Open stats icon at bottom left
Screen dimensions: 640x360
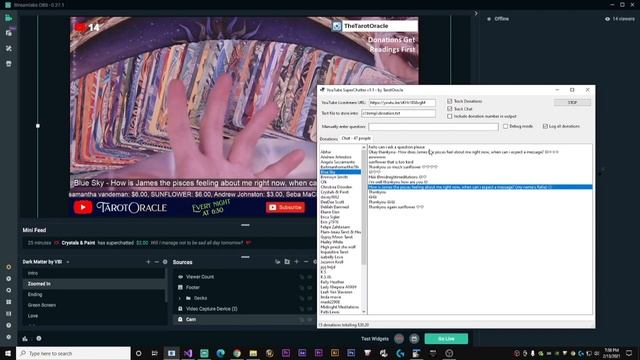(25, 338)
